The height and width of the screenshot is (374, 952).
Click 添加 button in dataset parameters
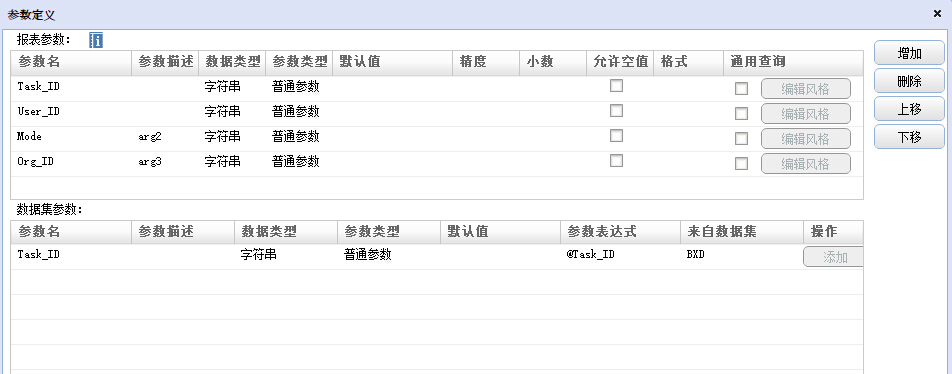[834, 257]
